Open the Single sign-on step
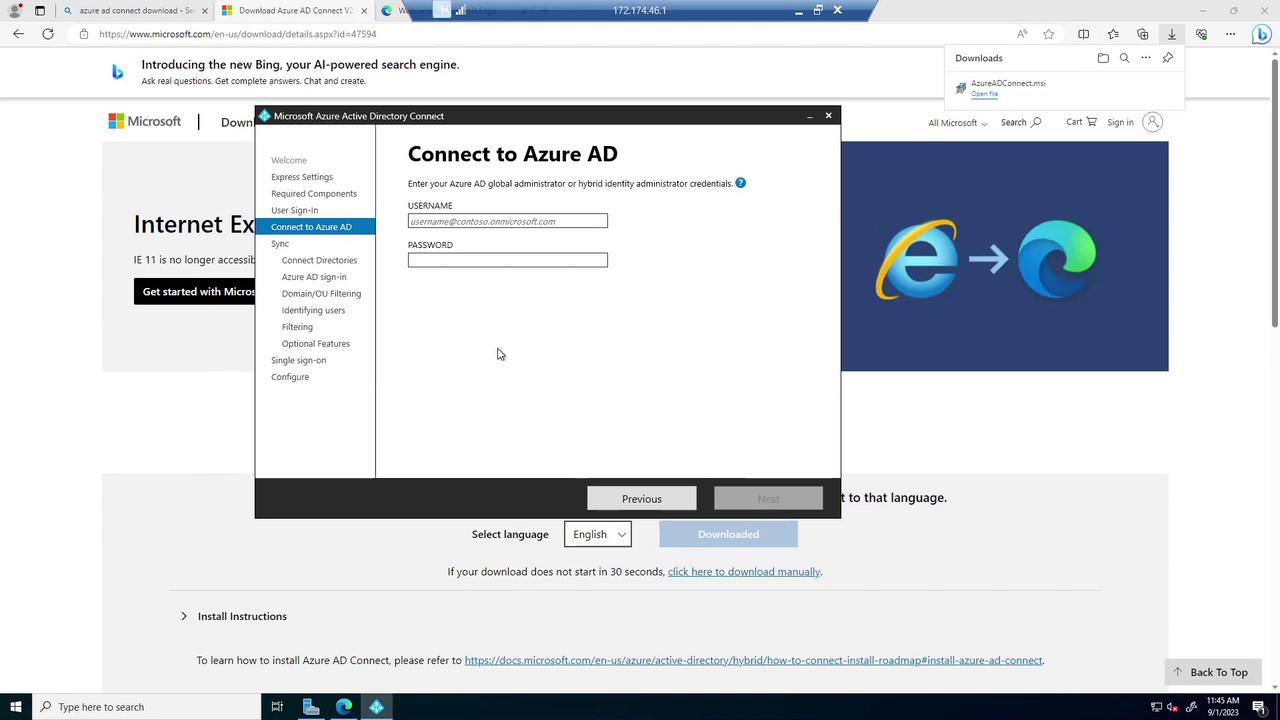Screen dimensions: 1280x720 [298, 360]
